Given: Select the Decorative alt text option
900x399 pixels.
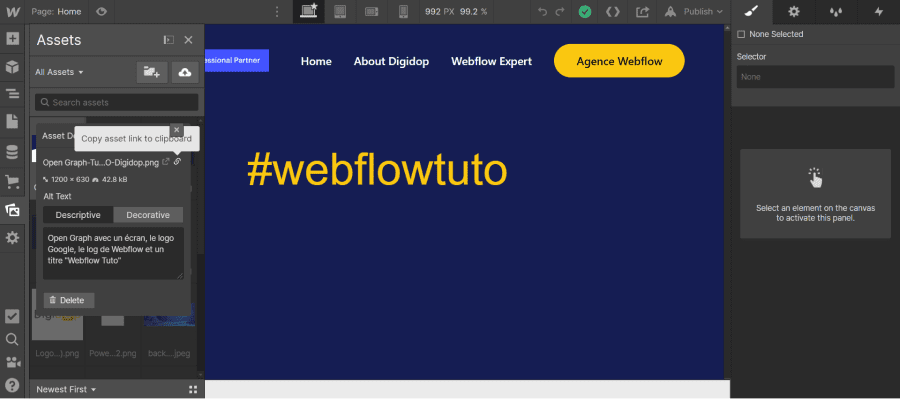Looking at the screenshot, I should pos(148,215).
